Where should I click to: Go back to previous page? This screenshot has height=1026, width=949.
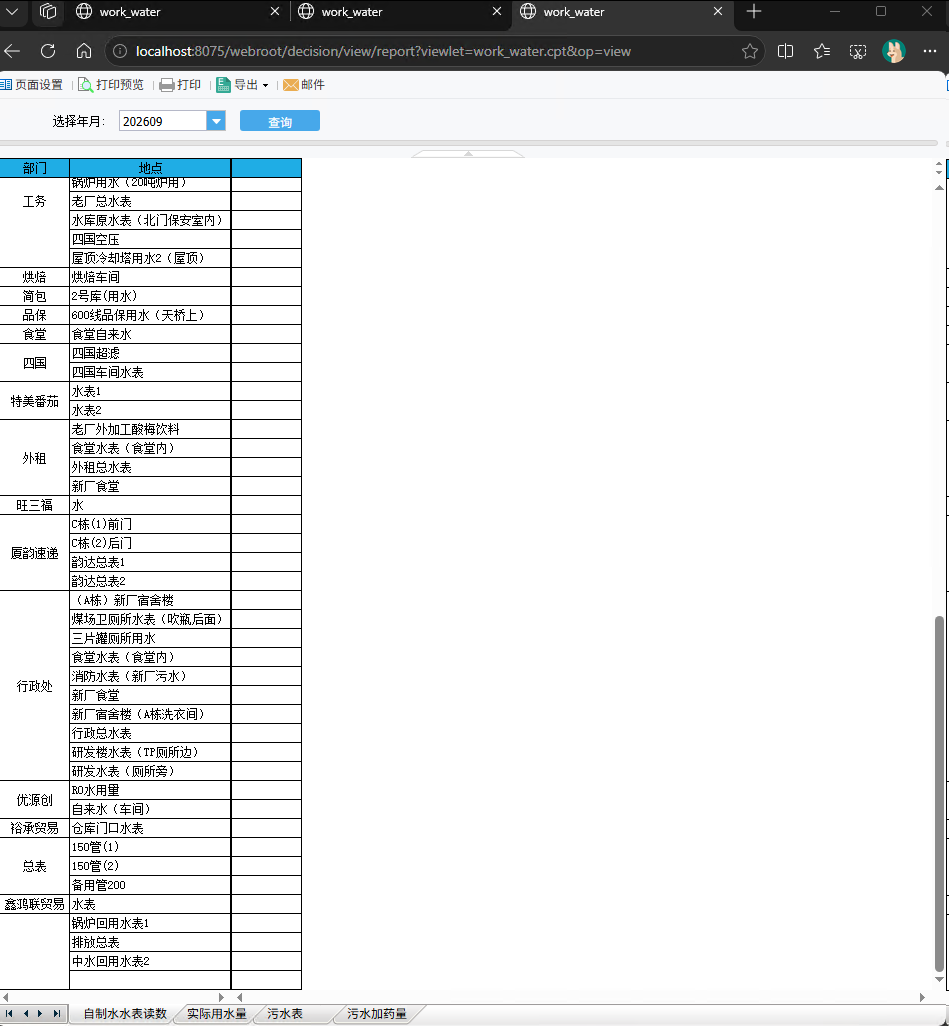click(x=12, y=51)
